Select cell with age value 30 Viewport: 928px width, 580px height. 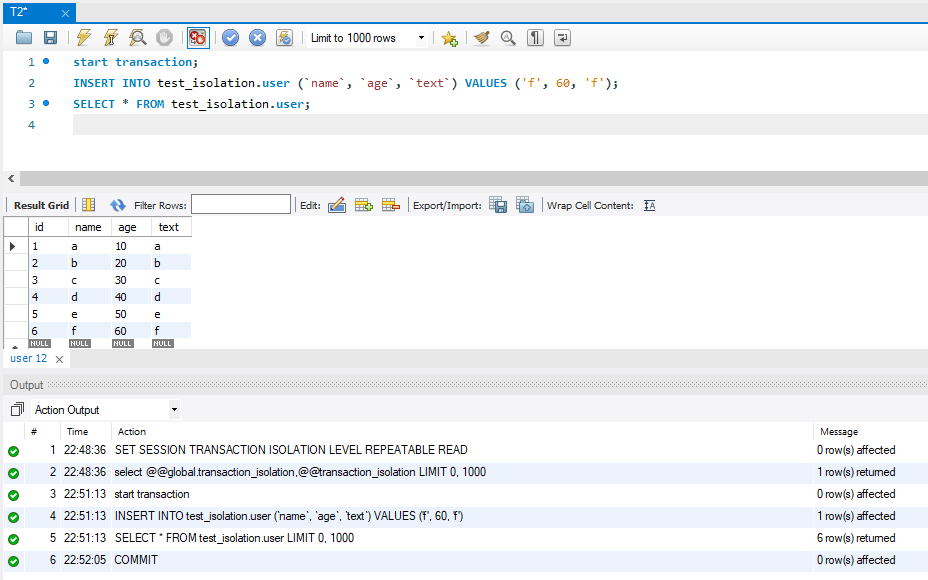(x=131, y=280)
